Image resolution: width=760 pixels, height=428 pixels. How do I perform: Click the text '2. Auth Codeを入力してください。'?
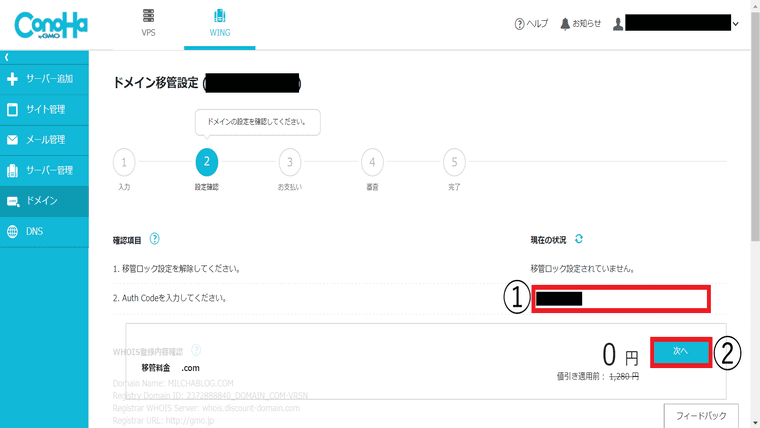(x=170, y=298)
